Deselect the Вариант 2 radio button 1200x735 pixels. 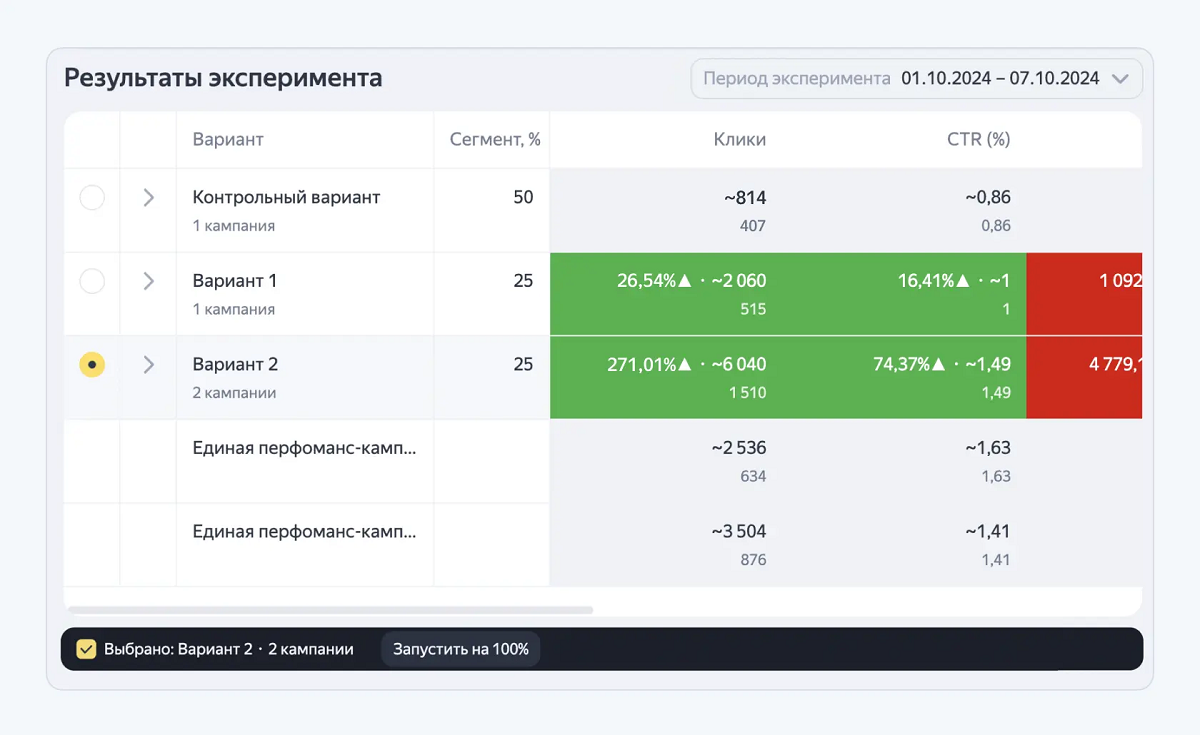(92, 364)
